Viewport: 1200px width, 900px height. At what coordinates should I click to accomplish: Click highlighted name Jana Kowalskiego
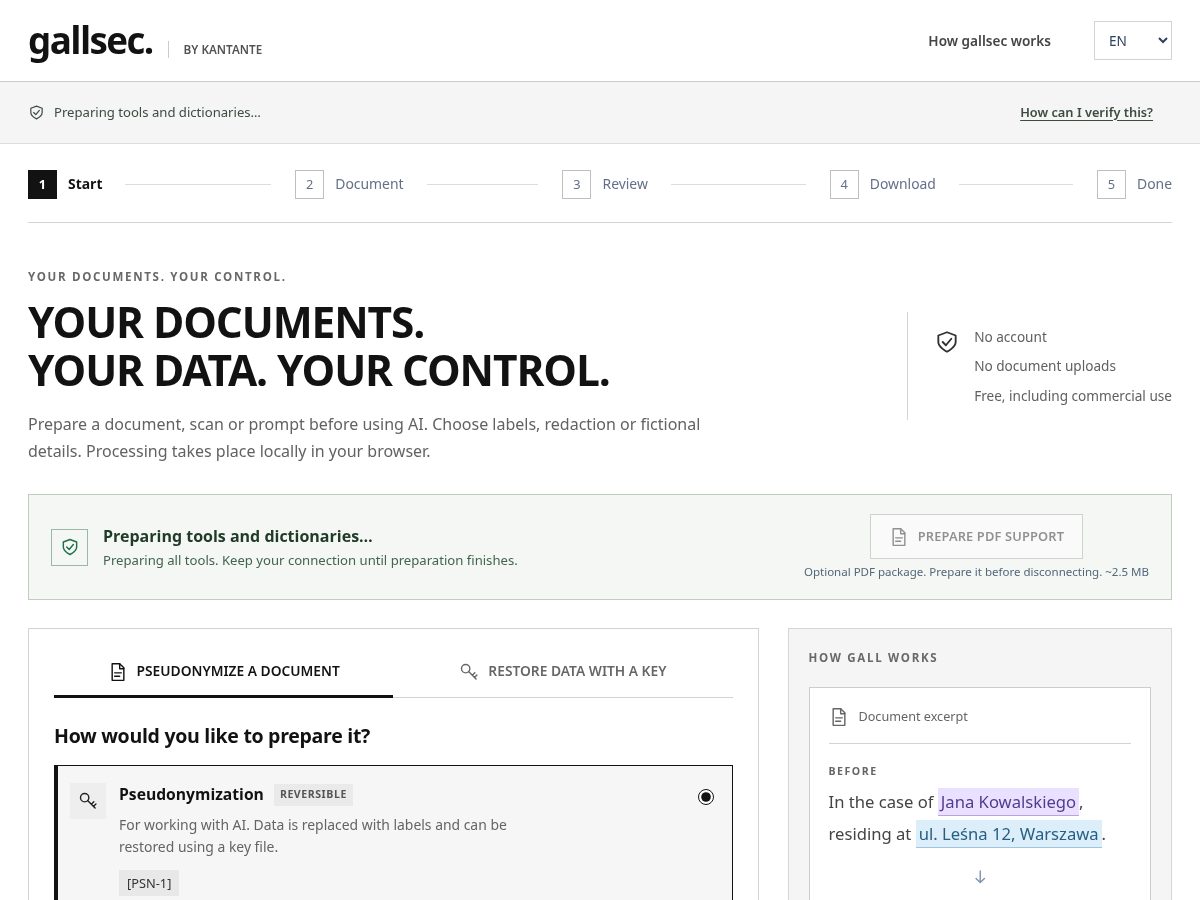1008,802
